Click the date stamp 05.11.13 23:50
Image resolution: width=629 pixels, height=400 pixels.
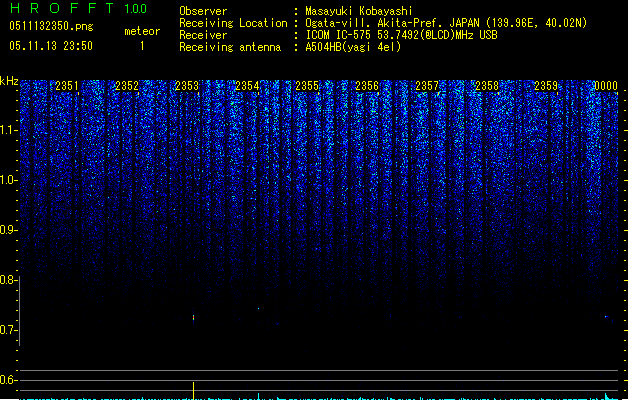pyautogui.click(x=51, y=46)
